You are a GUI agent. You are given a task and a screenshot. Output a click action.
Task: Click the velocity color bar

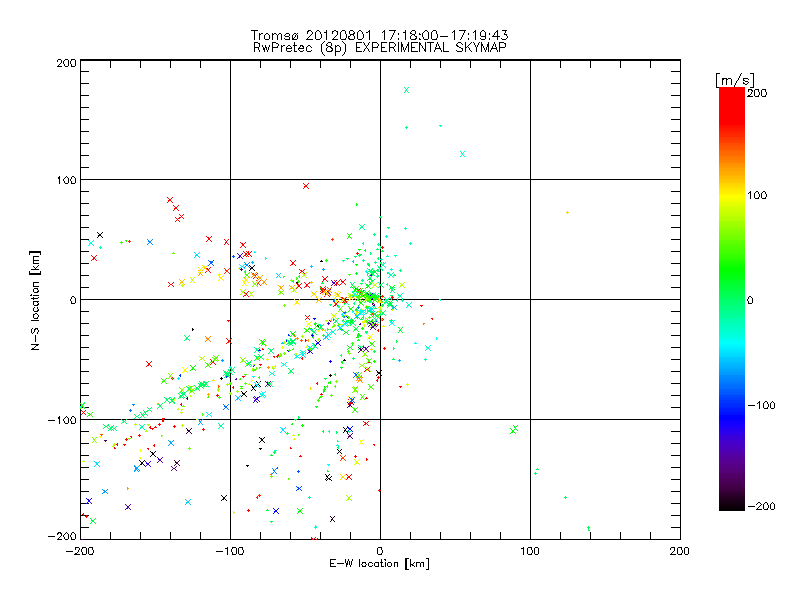pos(732,299)
